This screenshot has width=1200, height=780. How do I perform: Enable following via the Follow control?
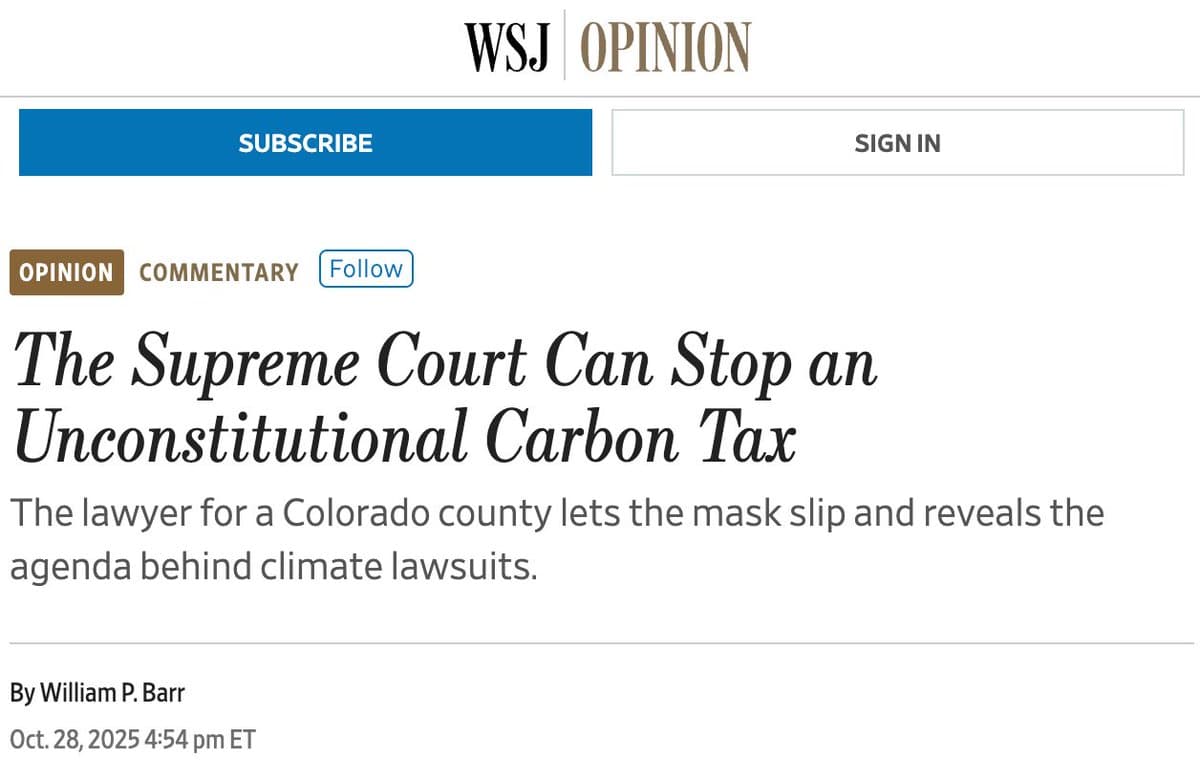coord(366,268)
